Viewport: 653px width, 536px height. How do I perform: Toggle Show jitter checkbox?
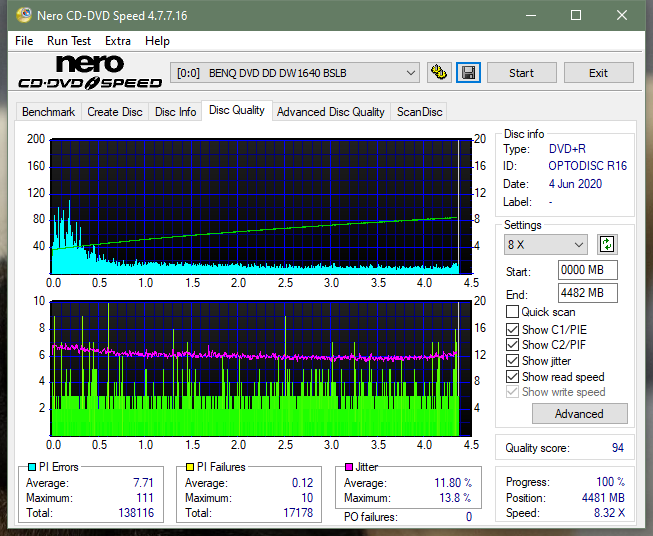pyautogui.click(x=512, y=361)
